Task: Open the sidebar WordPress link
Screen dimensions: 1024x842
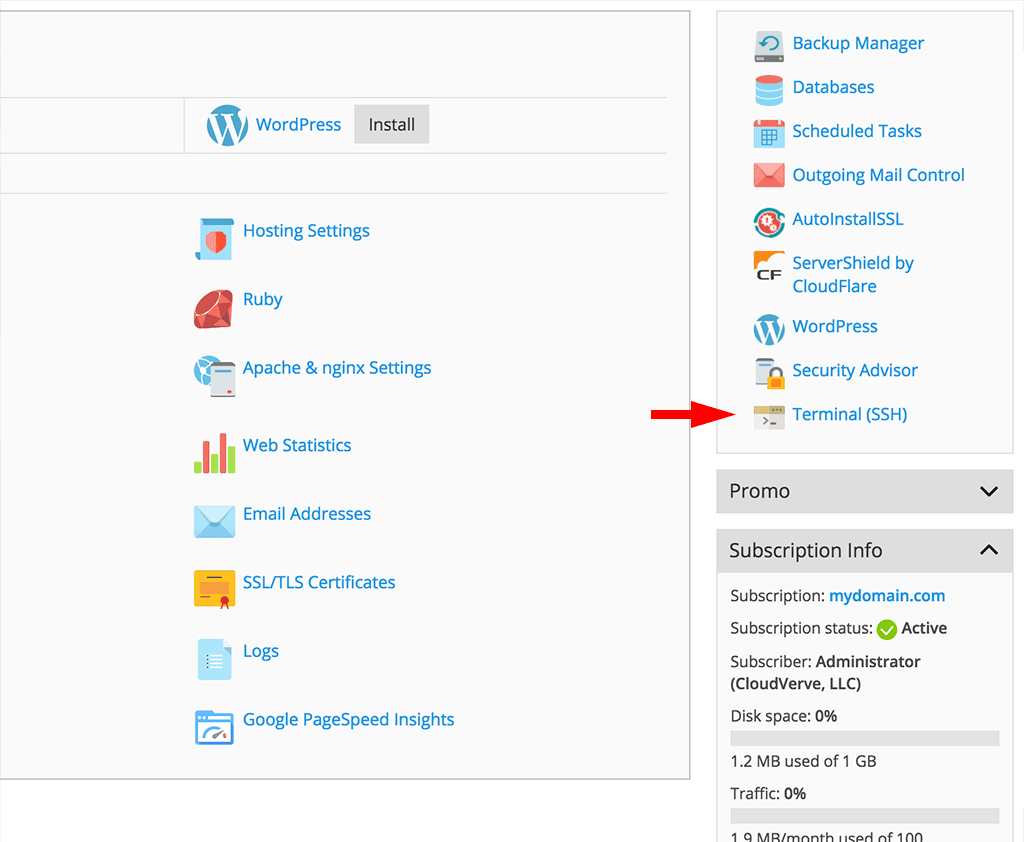Action: (x=835, y=326)
